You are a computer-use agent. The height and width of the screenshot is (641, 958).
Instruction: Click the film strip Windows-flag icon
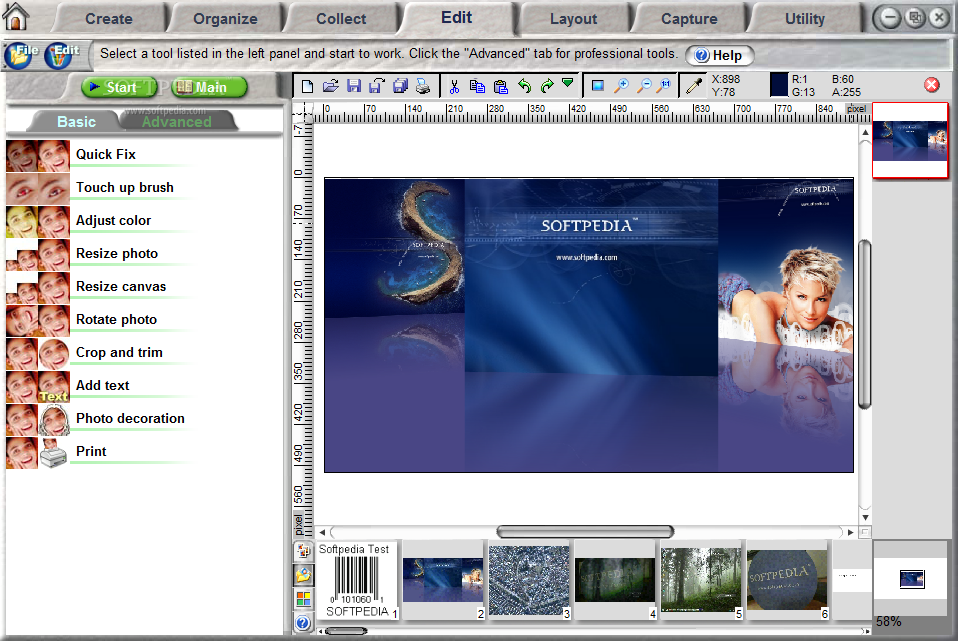[x=303, y=599]
